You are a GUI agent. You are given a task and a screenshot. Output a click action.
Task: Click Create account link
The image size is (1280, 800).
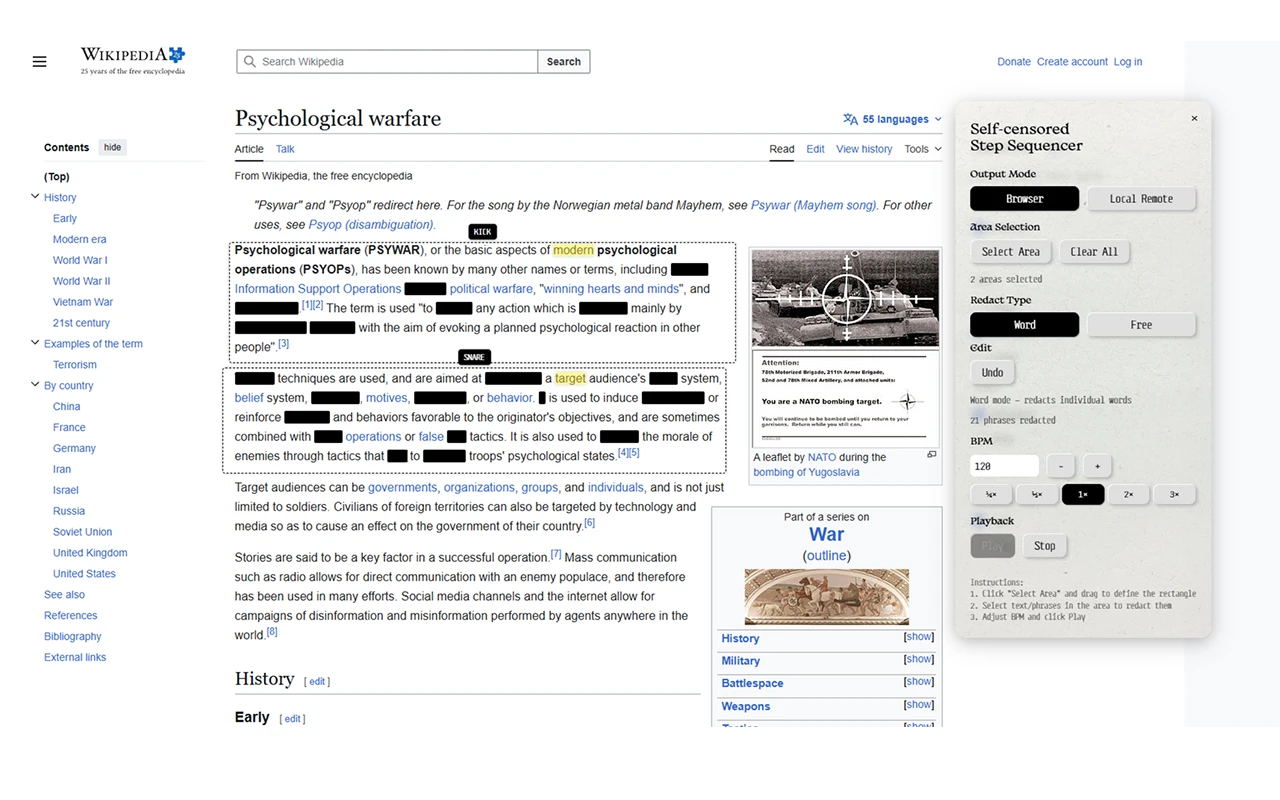(1072, 62)
